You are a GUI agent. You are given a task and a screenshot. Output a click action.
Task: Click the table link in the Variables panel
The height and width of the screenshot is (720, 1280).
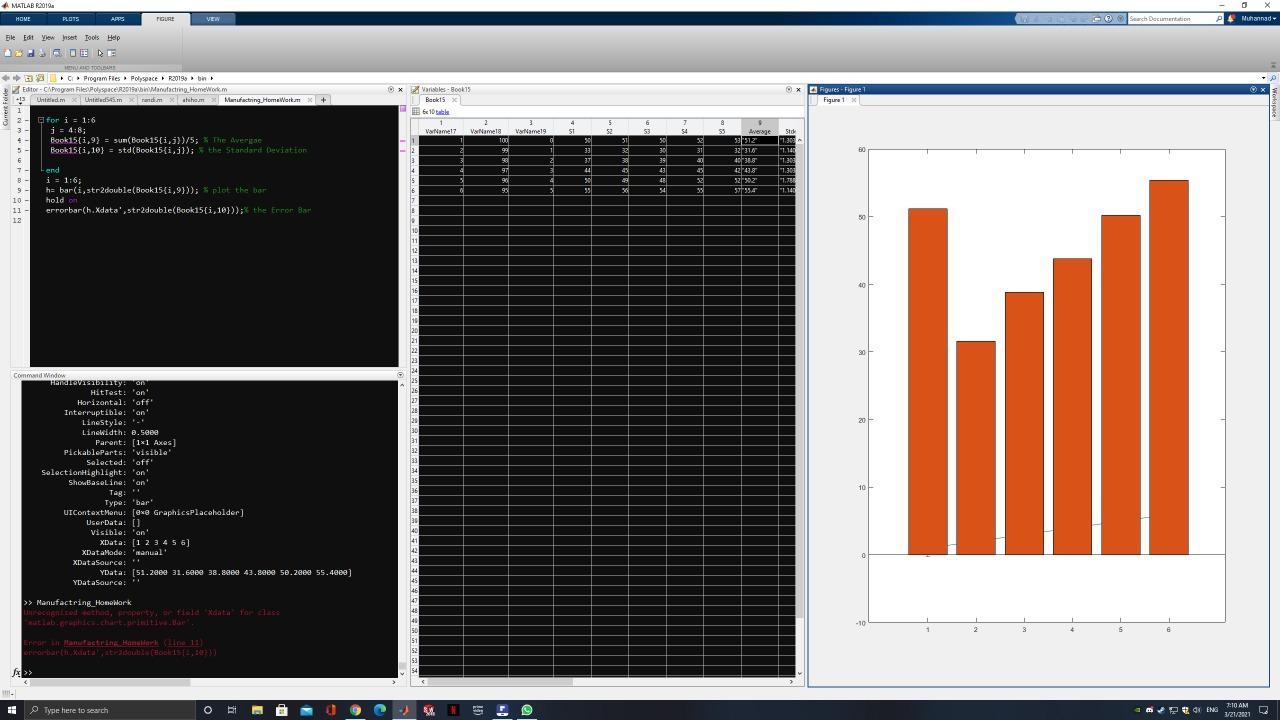(x=444, y=111)
